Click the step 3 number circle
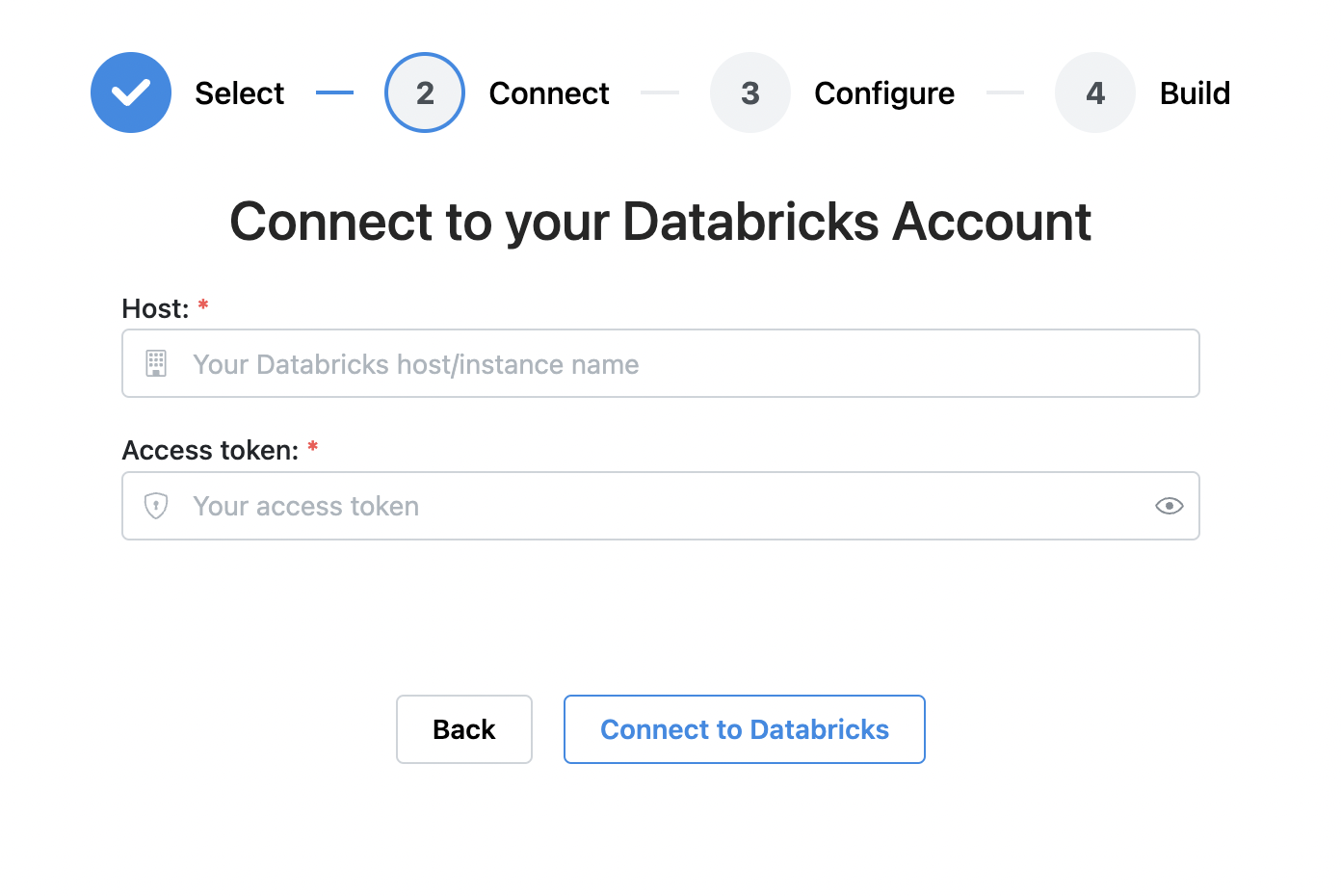The width and height of the screenshot is (1341, 896). pos(750,92)
